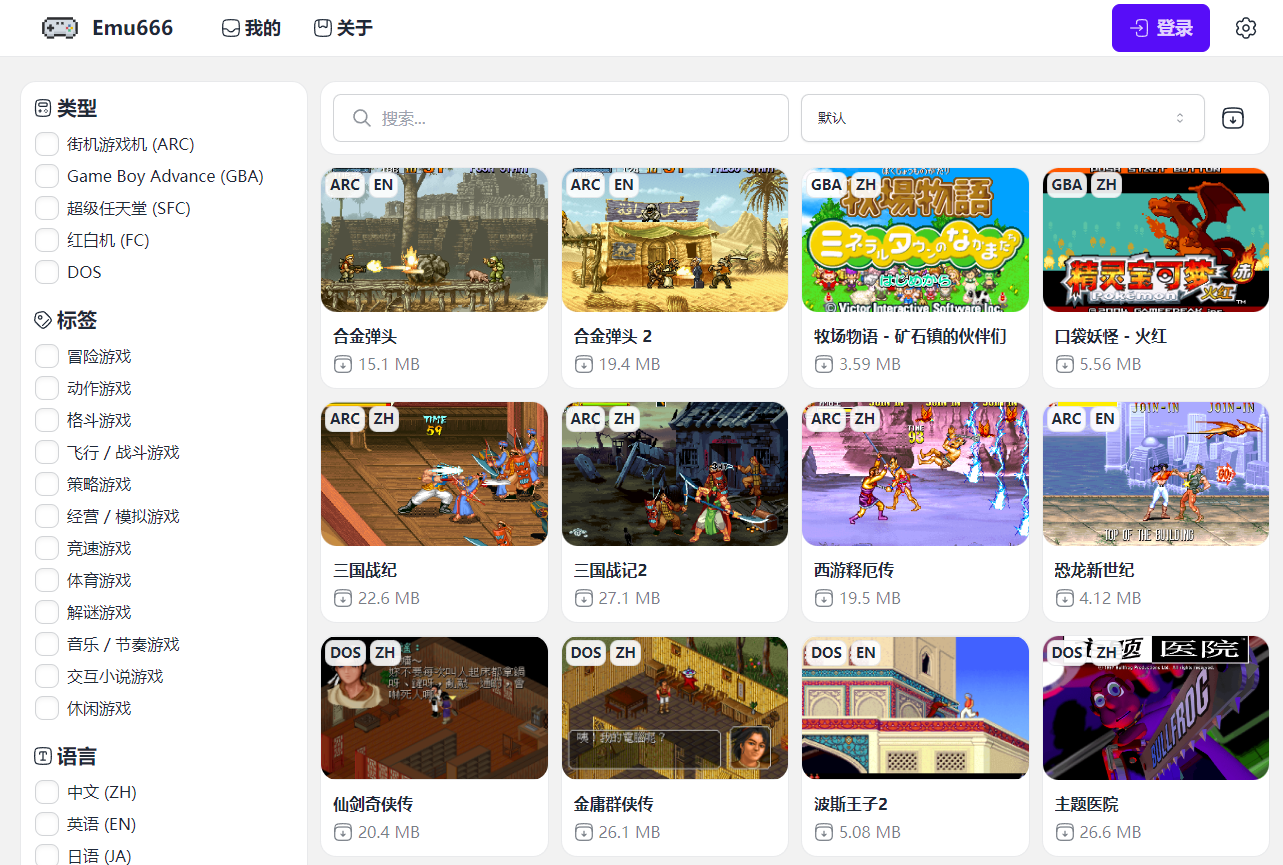
Task: Click the download icon for 口袋妖怪 - 火红
Action: pyautogui.click(x=1064, y=364)
